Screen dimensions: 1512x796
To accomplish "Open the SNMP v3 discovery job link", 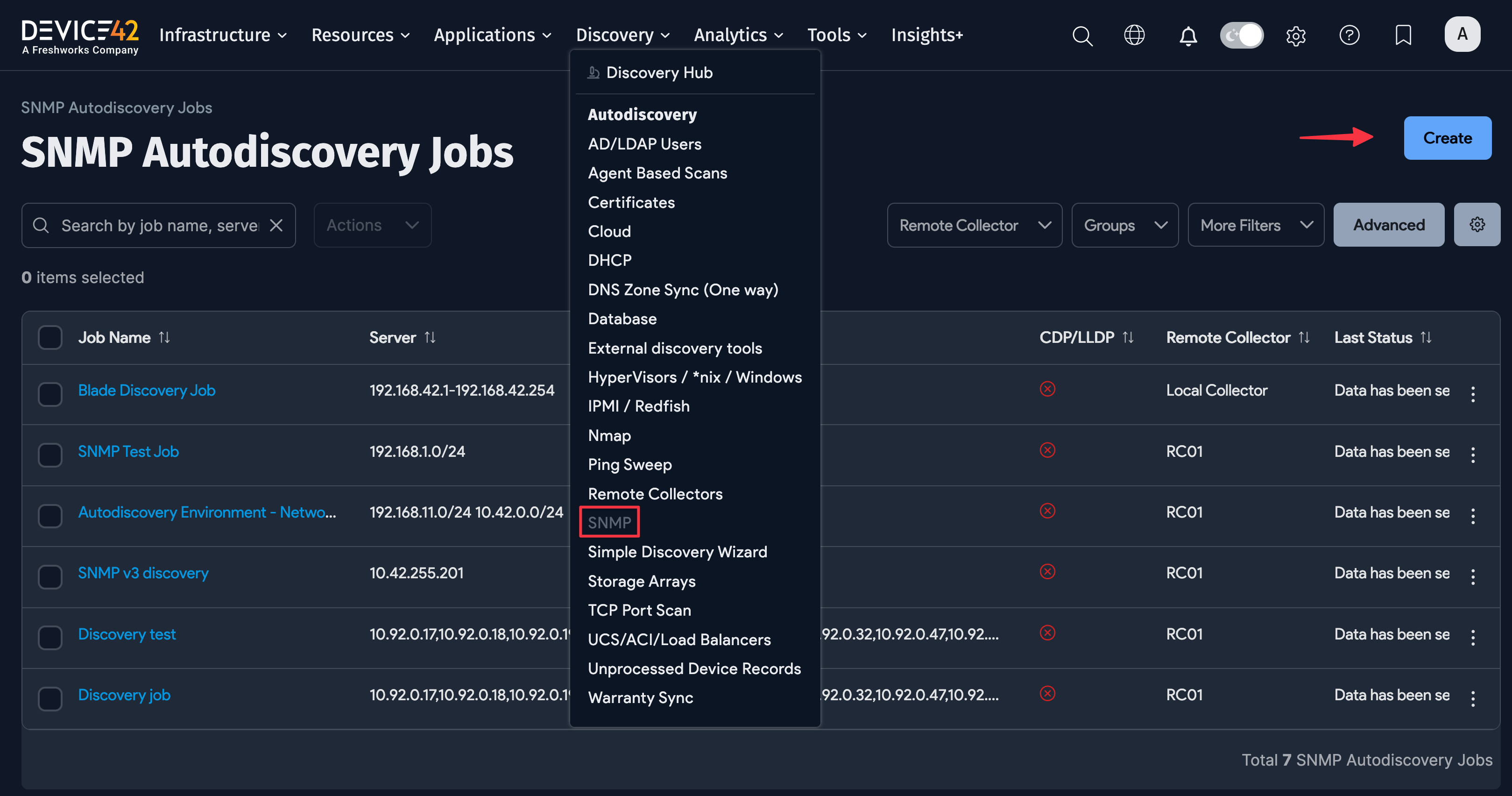I will 142,572.
